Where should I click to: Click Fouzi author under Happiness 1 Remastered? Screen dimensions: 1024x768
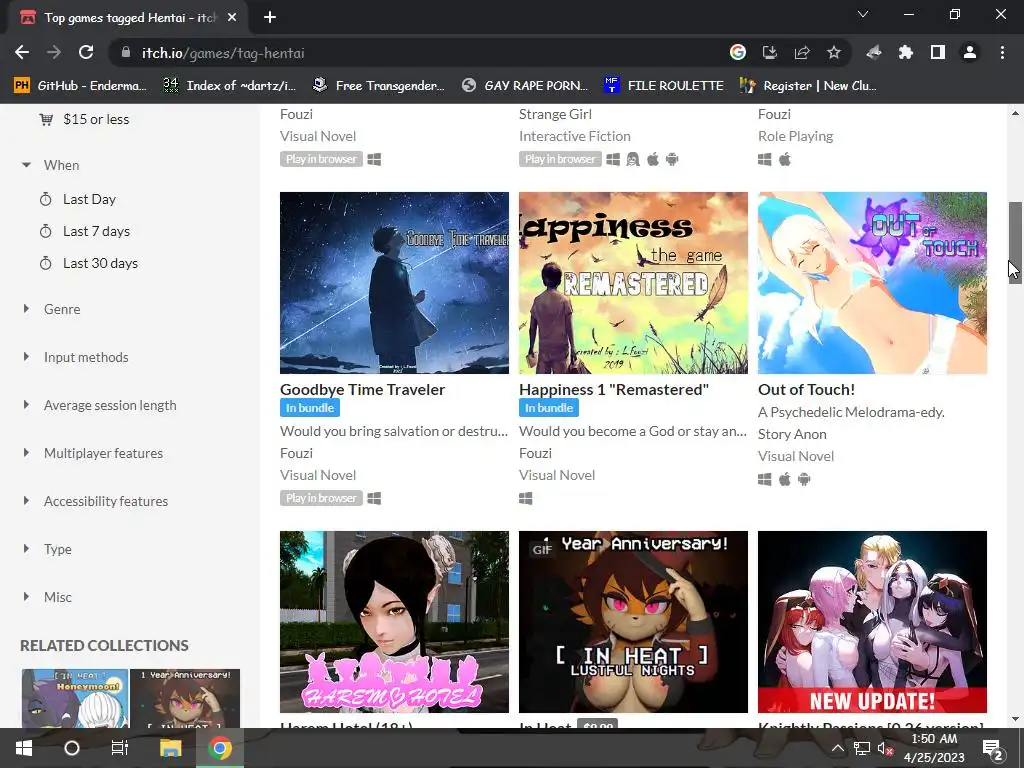pos(536,453)
